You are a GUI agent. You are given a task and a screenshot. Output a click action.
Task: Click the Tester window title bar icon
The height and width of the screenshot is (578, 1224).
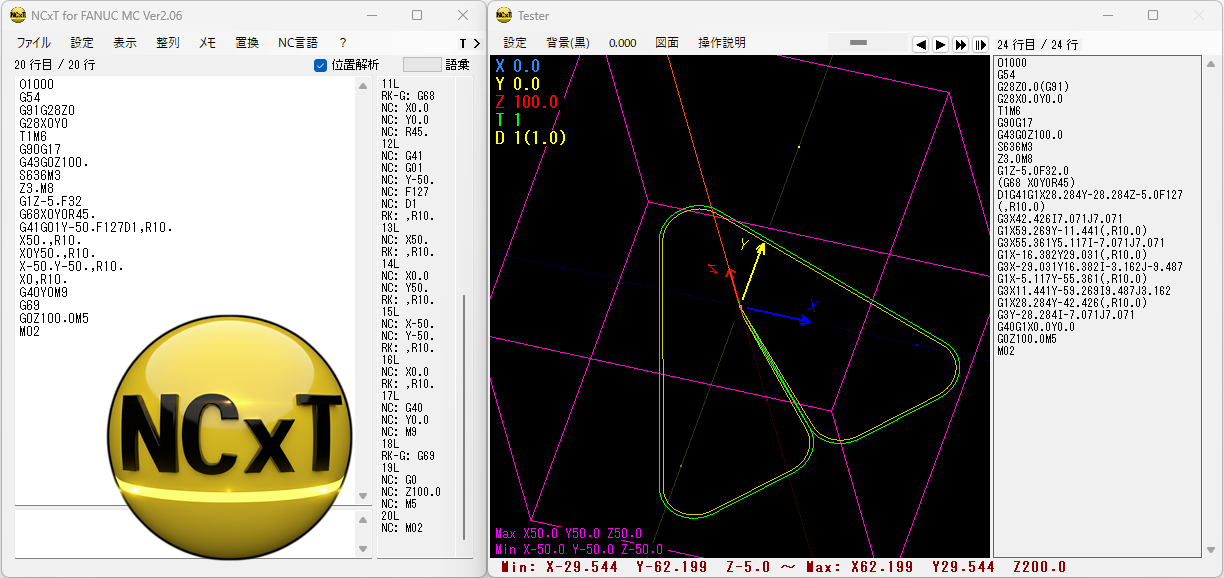click(503, 15)
